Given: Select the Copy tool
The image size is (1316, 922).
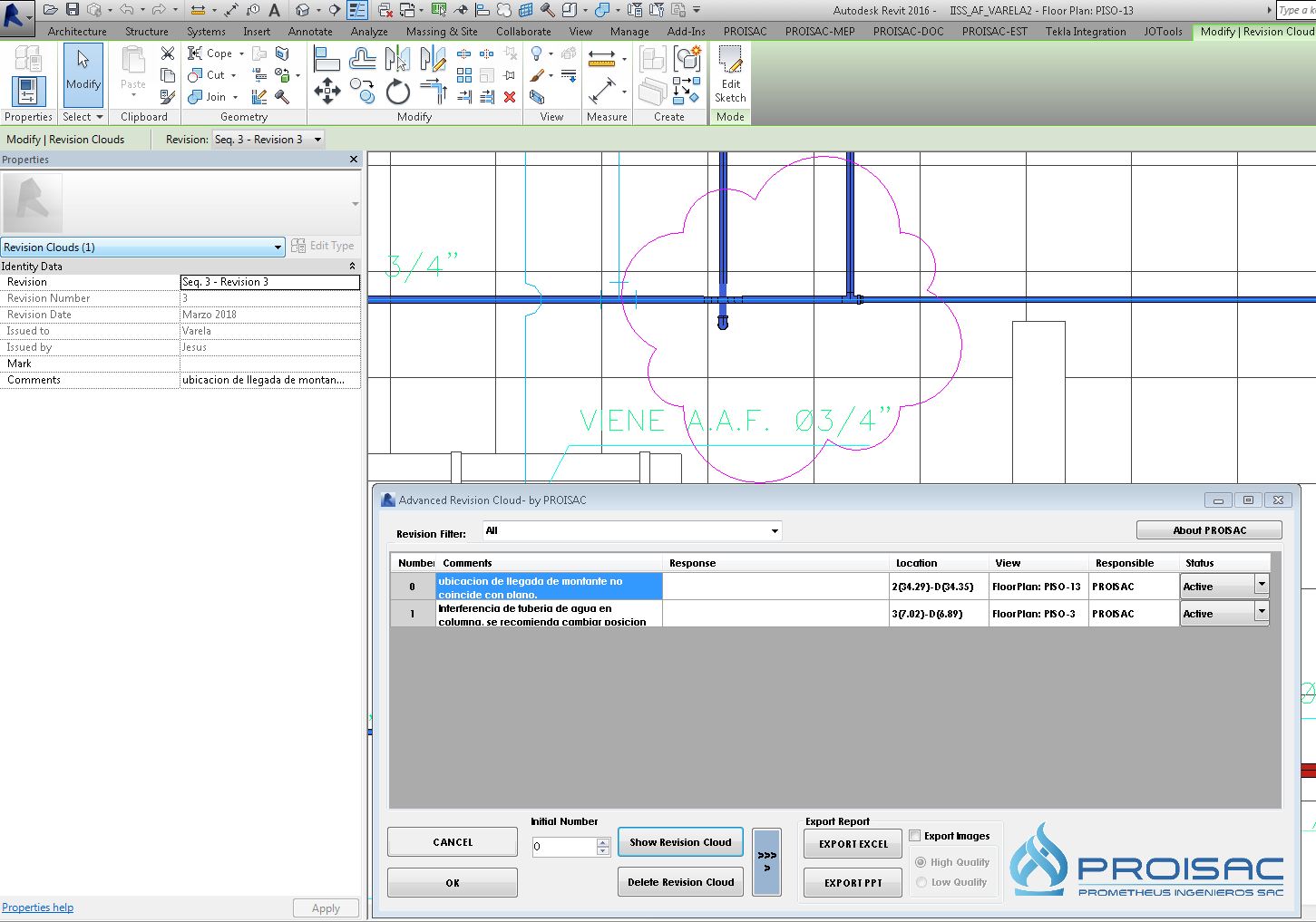Looking at the screenshot, I should pyautogui.click(x=362, y=91).
